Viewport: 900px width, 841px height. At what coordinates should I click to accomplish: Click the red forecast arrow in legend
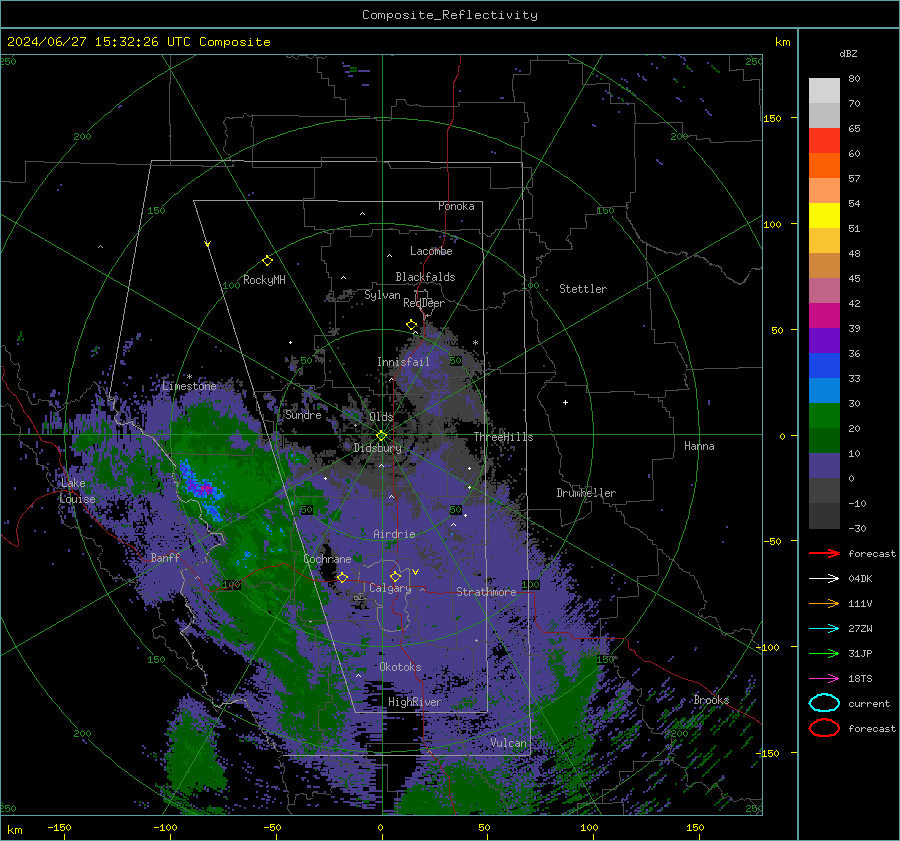pos(824,553)
